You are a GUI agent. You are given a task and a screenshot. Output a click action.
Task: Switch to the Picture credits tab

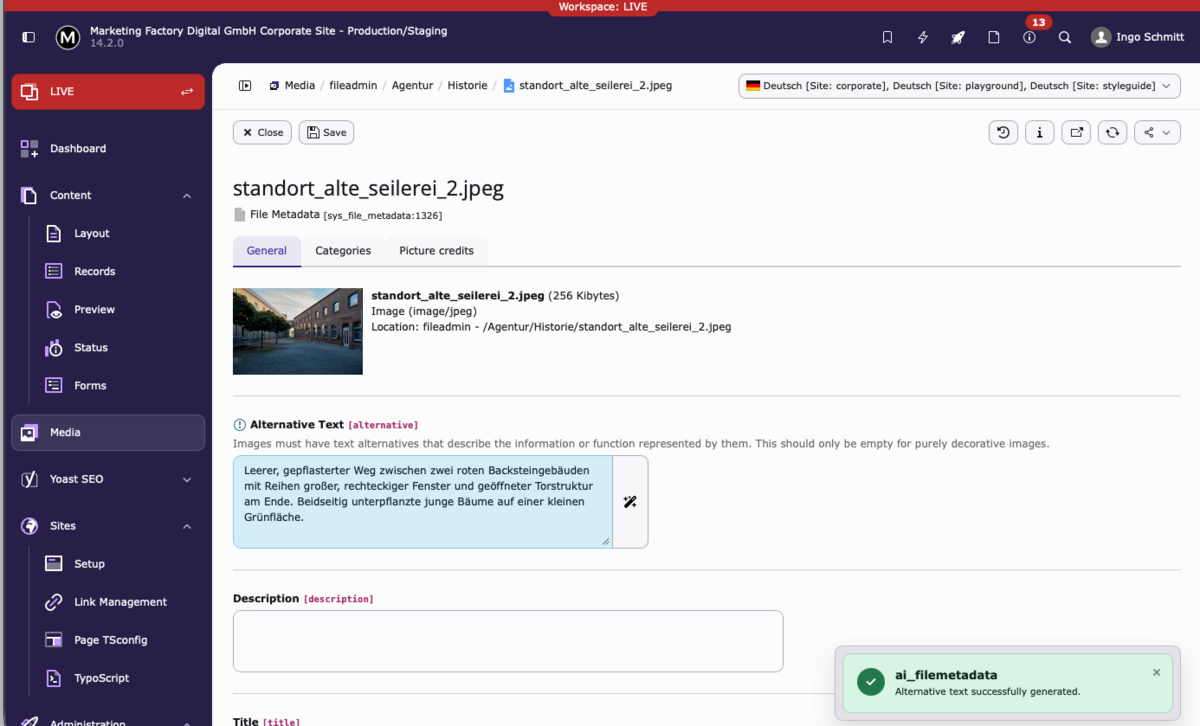436,251
